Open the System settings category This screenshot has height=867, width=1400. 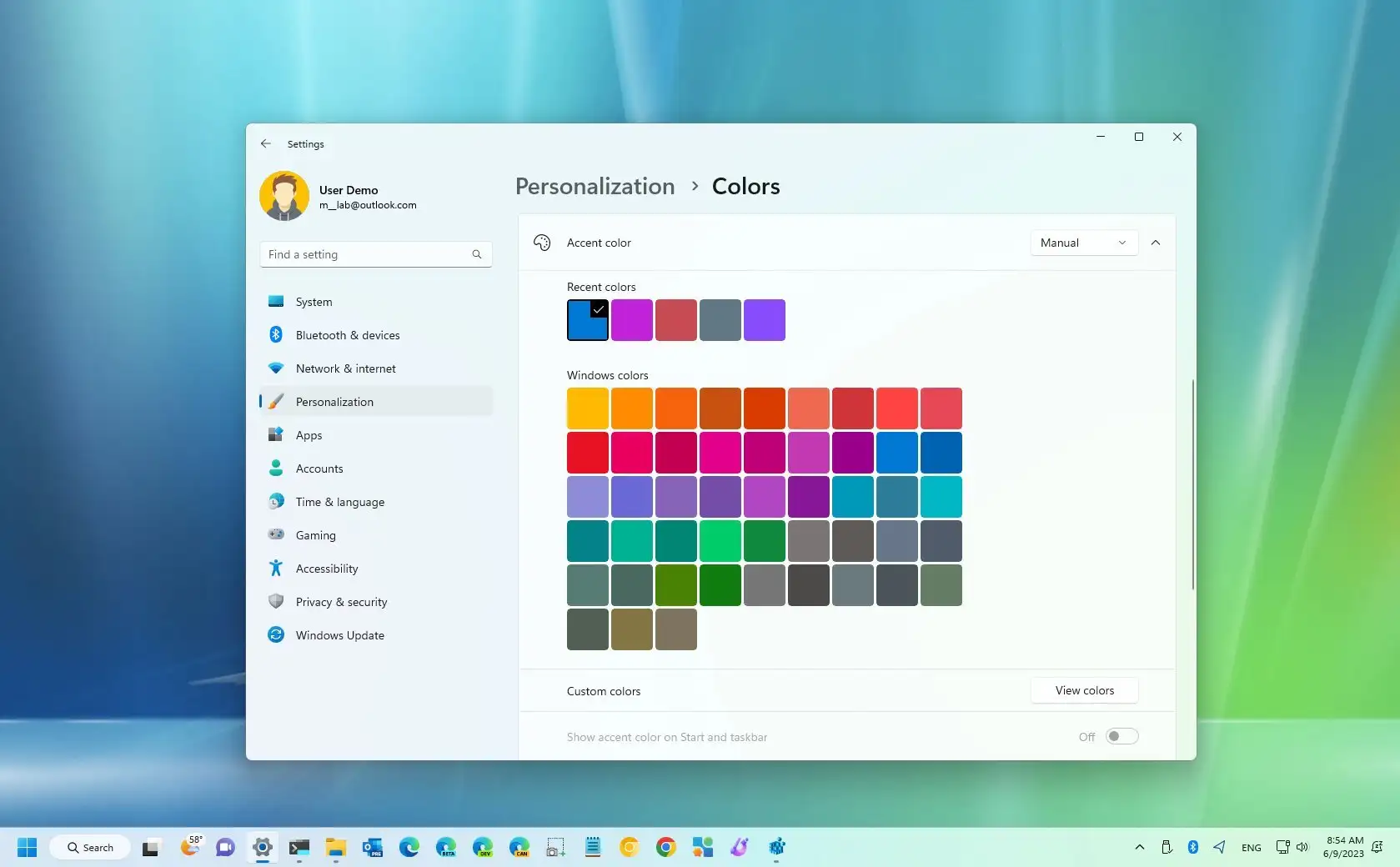314,302
